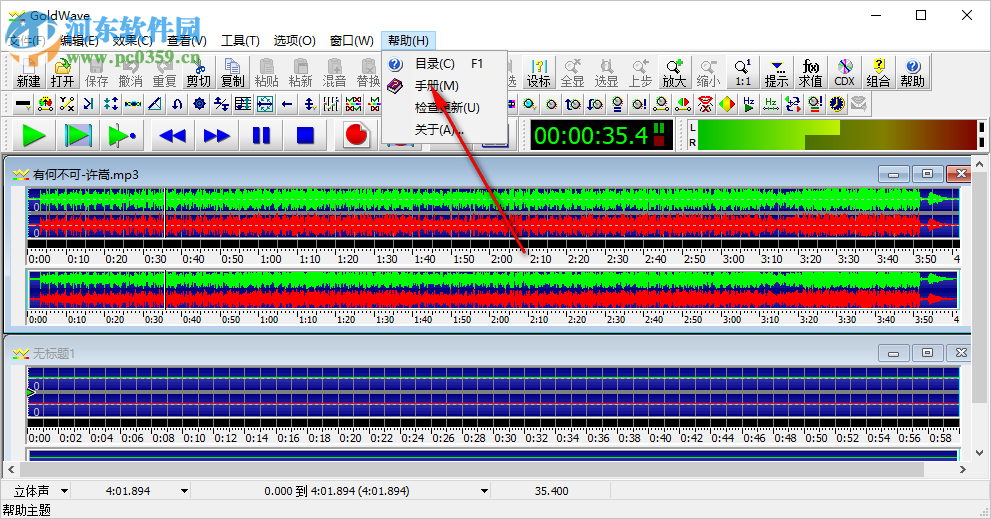Click the 1:1 zoom icon
991x519 pixels.
coord(742,72)
